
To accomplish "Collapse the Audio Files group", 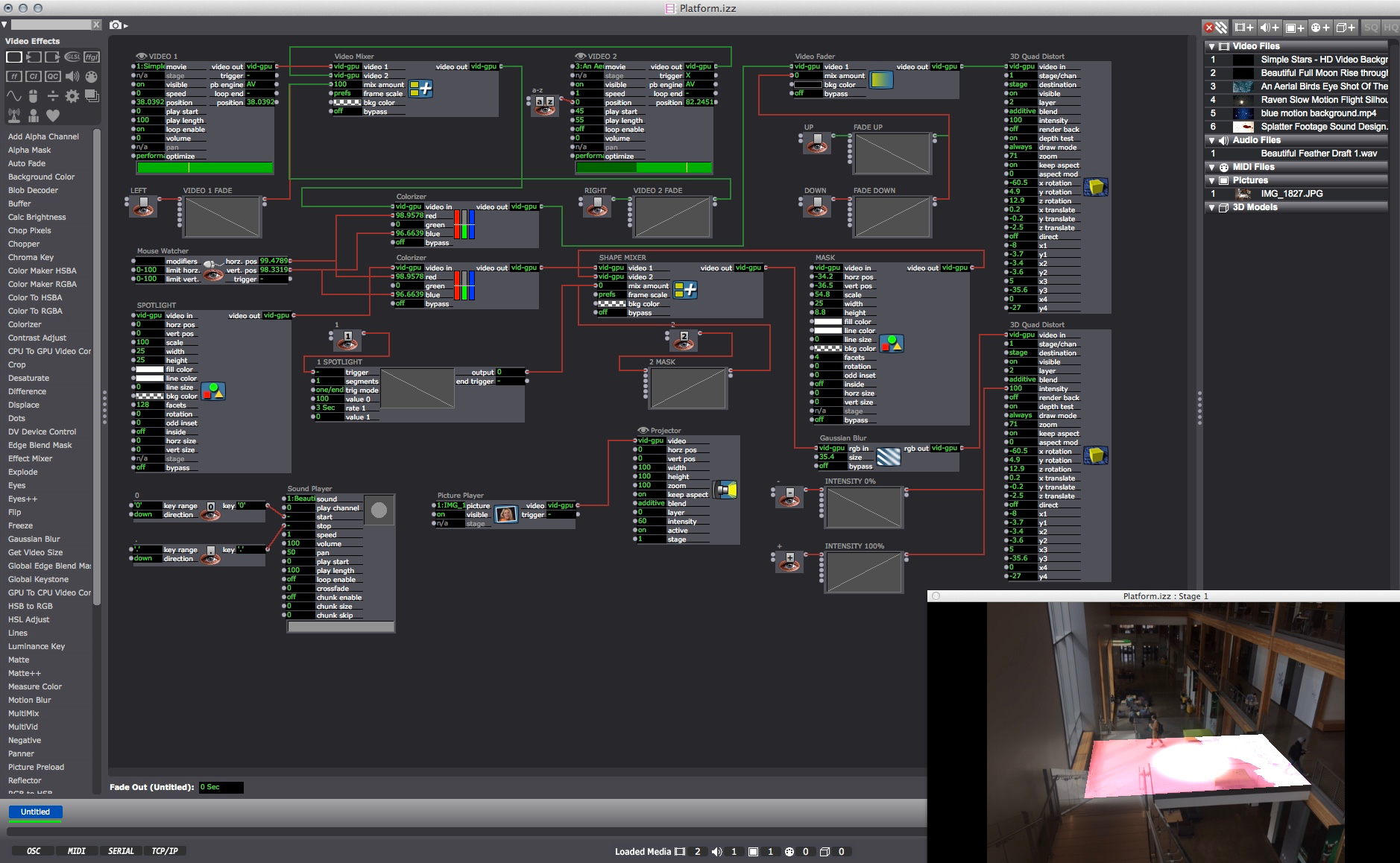I will point(1211,140).
